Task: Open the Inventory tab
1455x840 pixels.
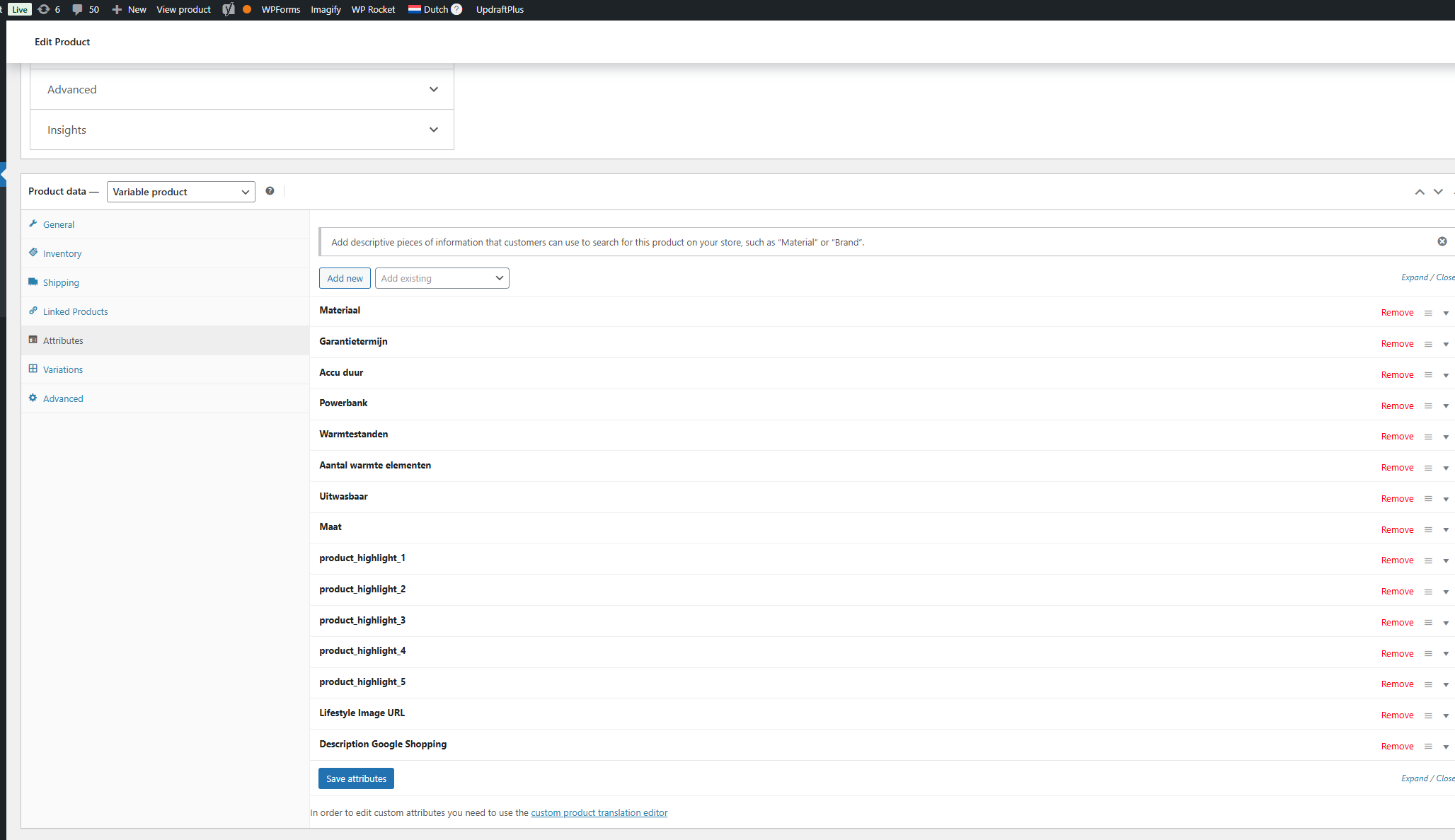Action: [62, 253]
